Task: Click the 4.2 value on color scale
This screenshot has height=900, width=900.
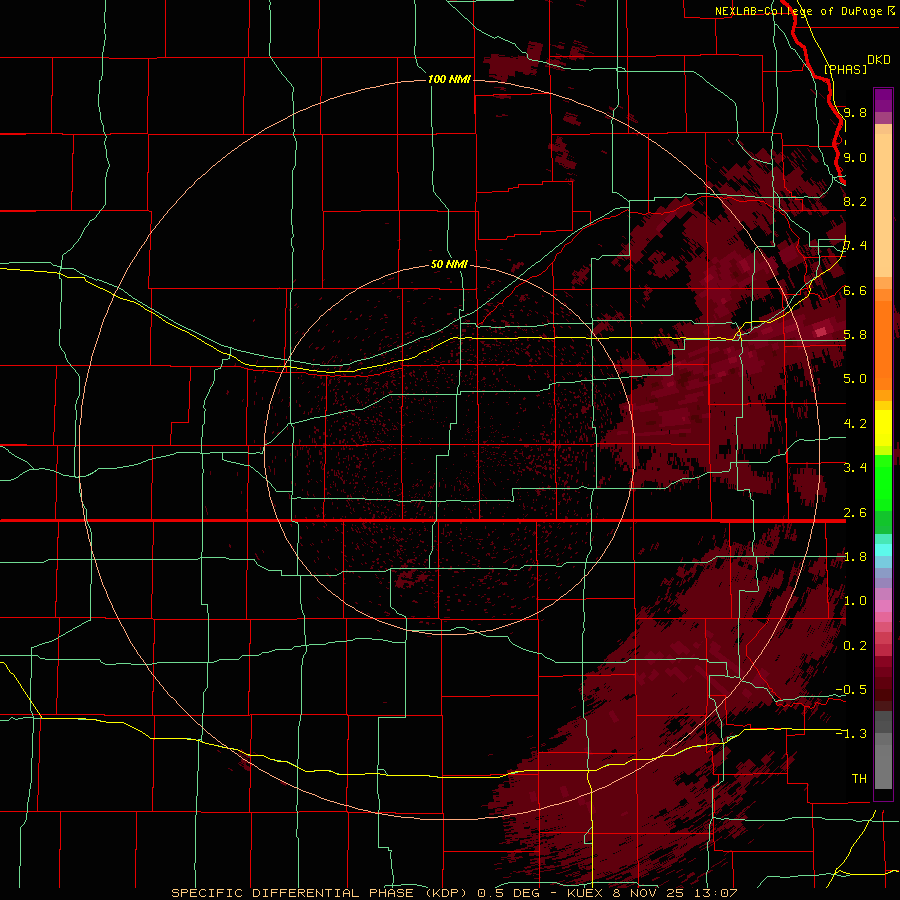Action: click(x=855, y=423)
